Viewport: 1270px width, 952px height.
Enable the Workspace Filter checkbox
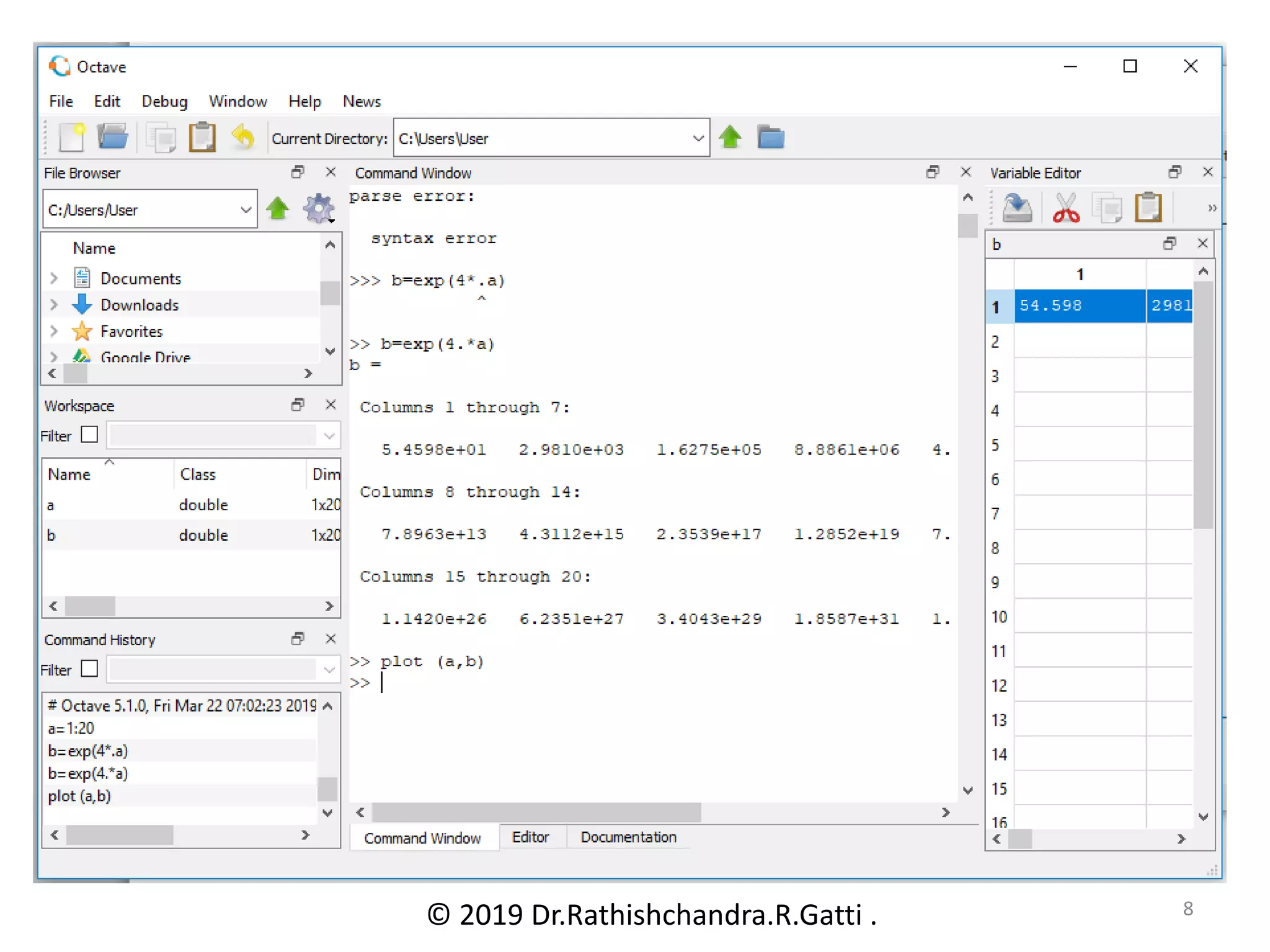coord(90,435)
